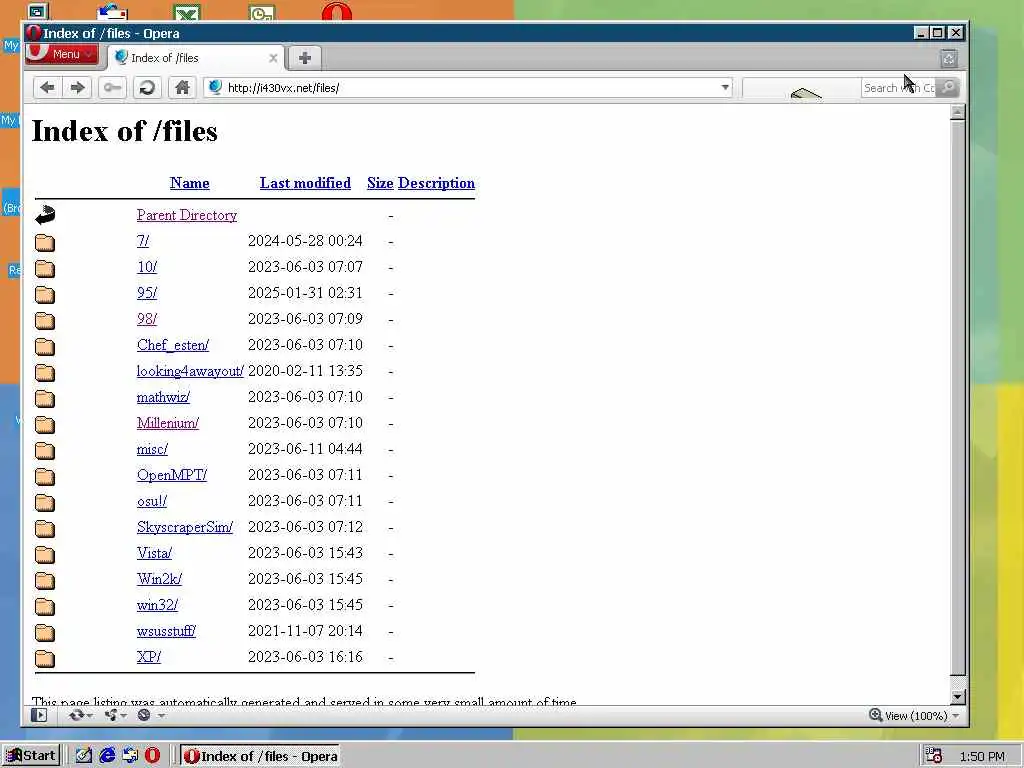Image resolution: width=1024 pixels, height=768 pixels.
Task: Click the folder icon beside OpenMPT/
Action: click(x=44, y=476)
